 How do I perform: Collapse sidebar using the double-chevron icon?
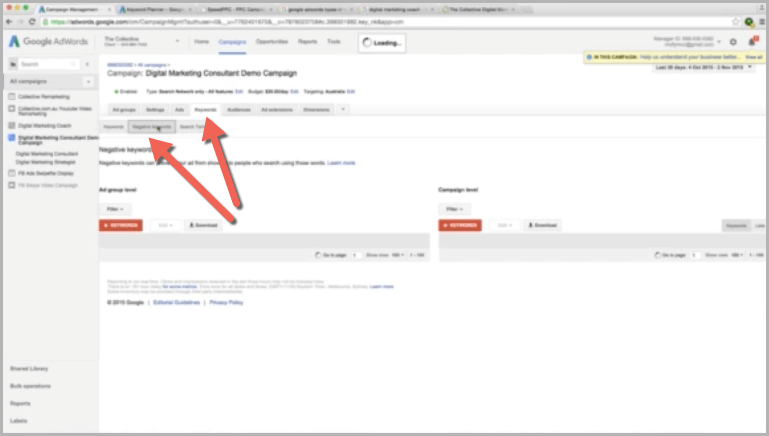point(87,64)
